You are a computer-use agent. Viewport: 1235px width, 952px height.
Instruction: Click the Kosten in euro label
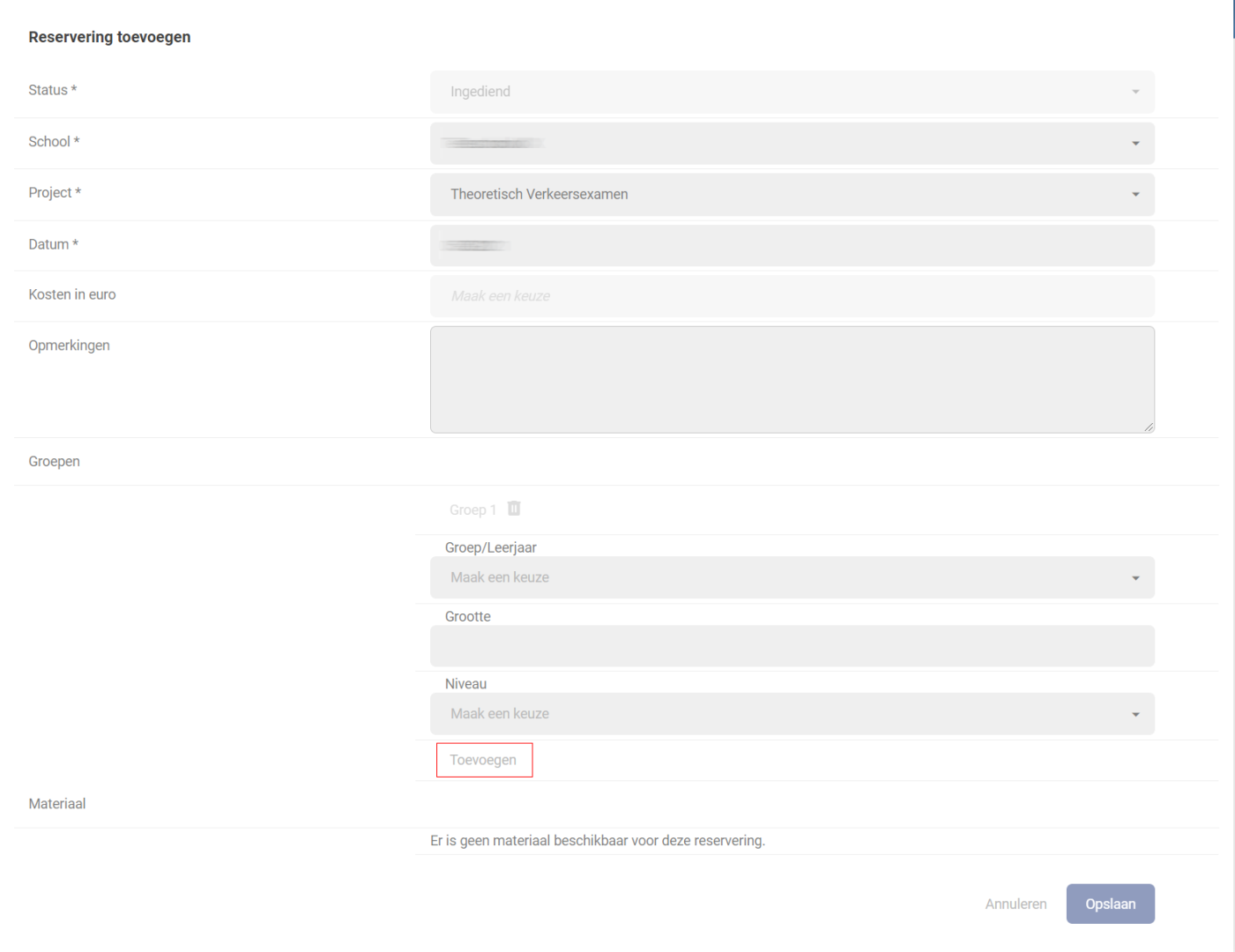[x=72, y=294]
